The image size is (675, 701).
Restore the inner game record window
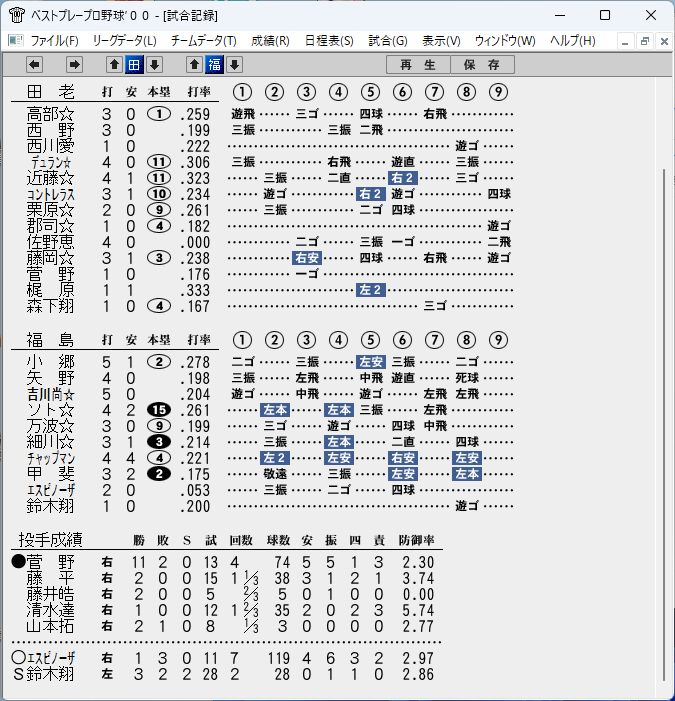[x=644, y=42]
